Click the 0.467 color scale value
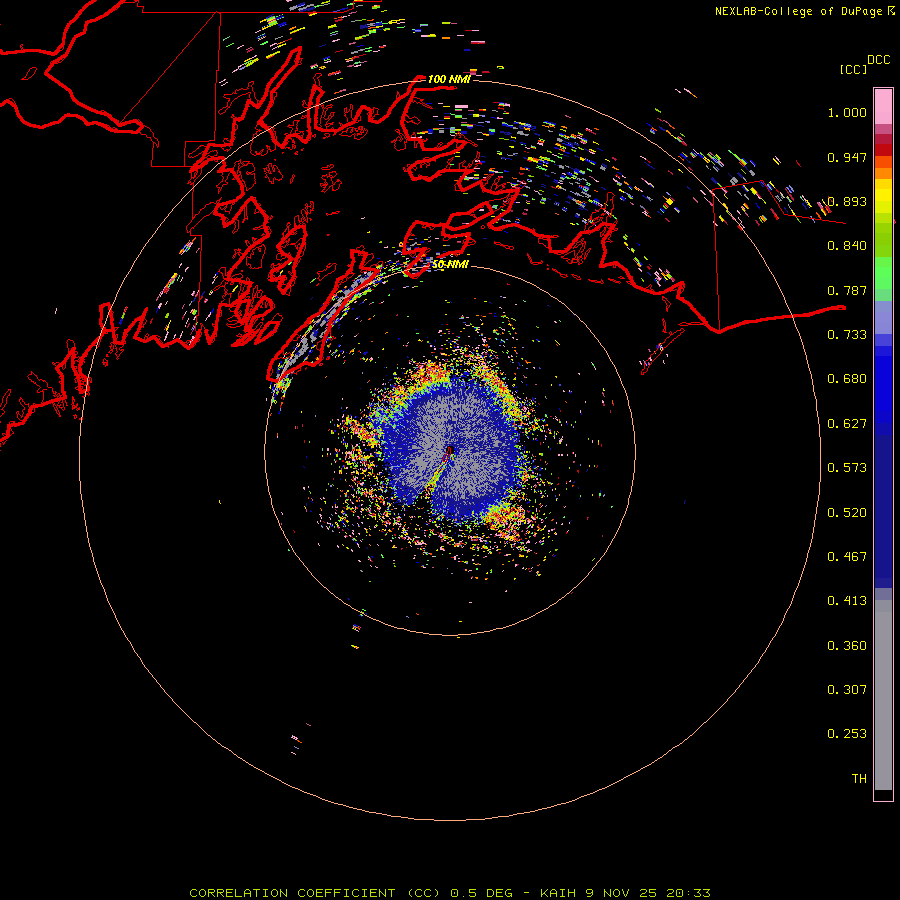 pyautogui.click(x=847, y=557)
